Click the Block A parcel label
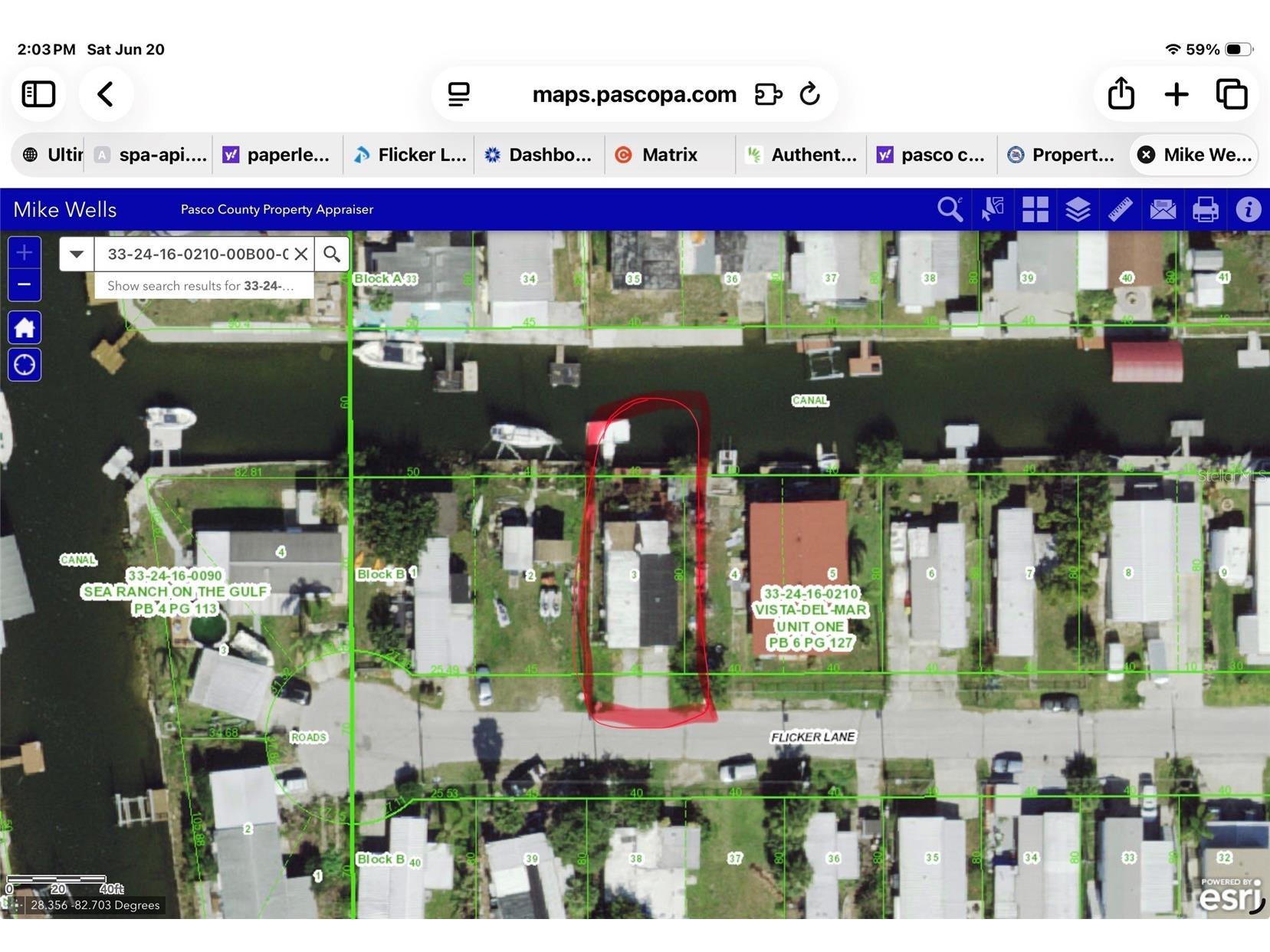This screenshot has height=952, width=1270. click(386, 278)
